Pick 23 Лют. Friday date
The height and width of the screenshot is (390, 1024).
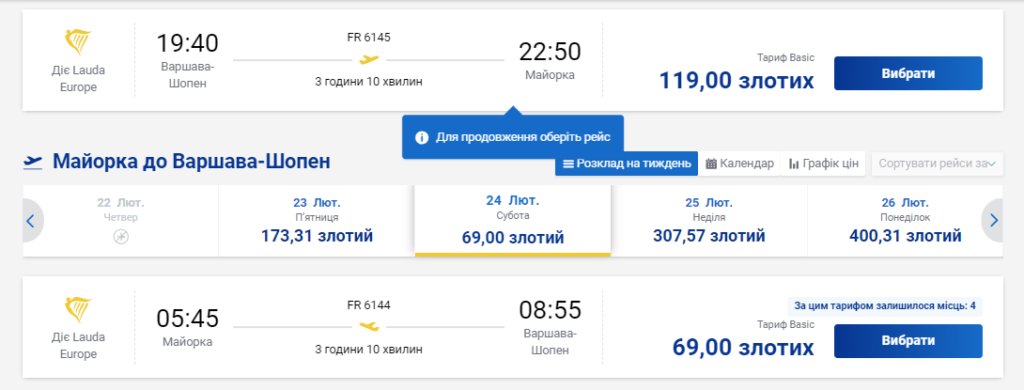[317, 221]
